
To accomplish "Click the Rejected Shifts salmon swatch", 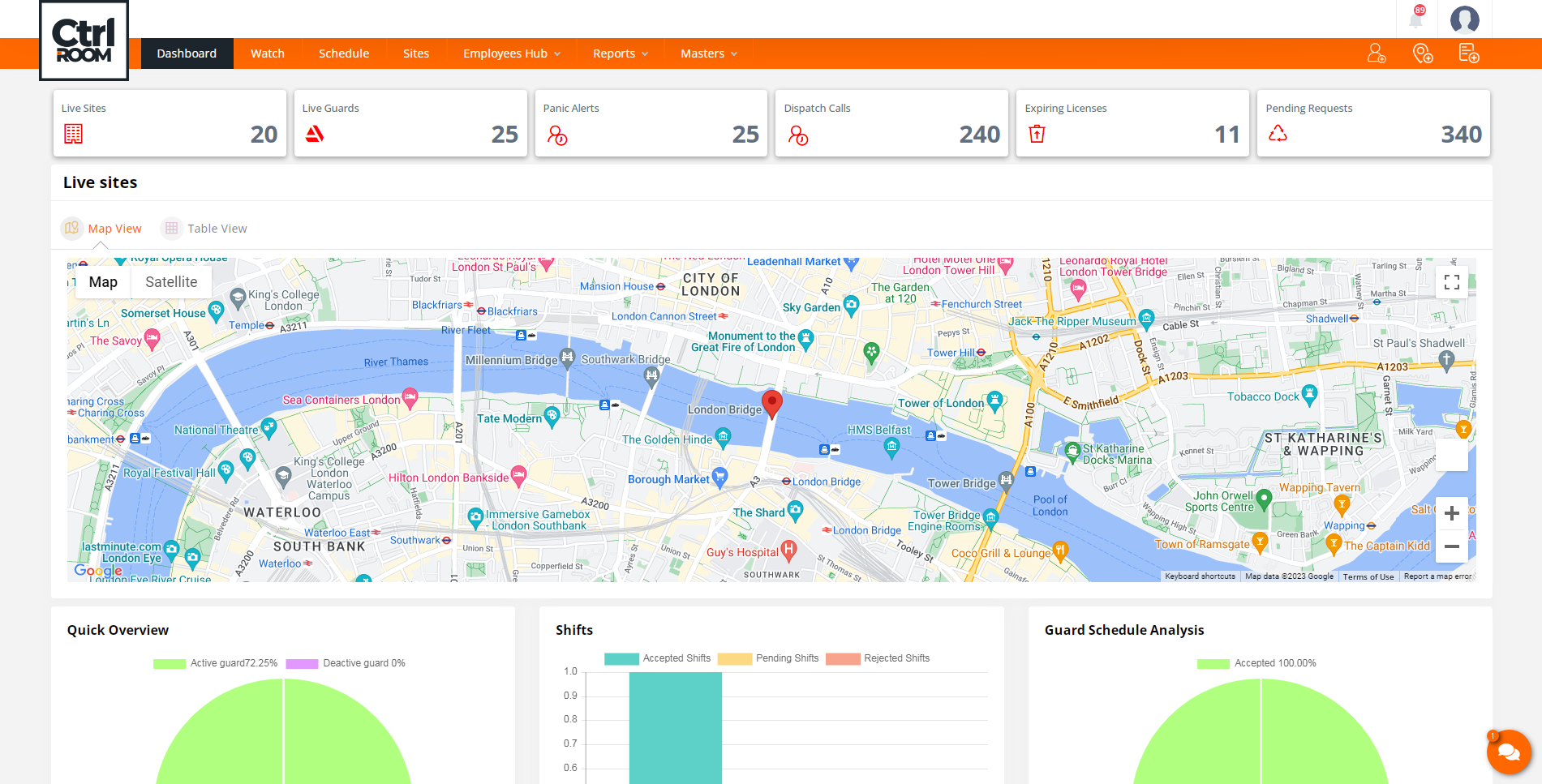I will click(x=843, y=658).
